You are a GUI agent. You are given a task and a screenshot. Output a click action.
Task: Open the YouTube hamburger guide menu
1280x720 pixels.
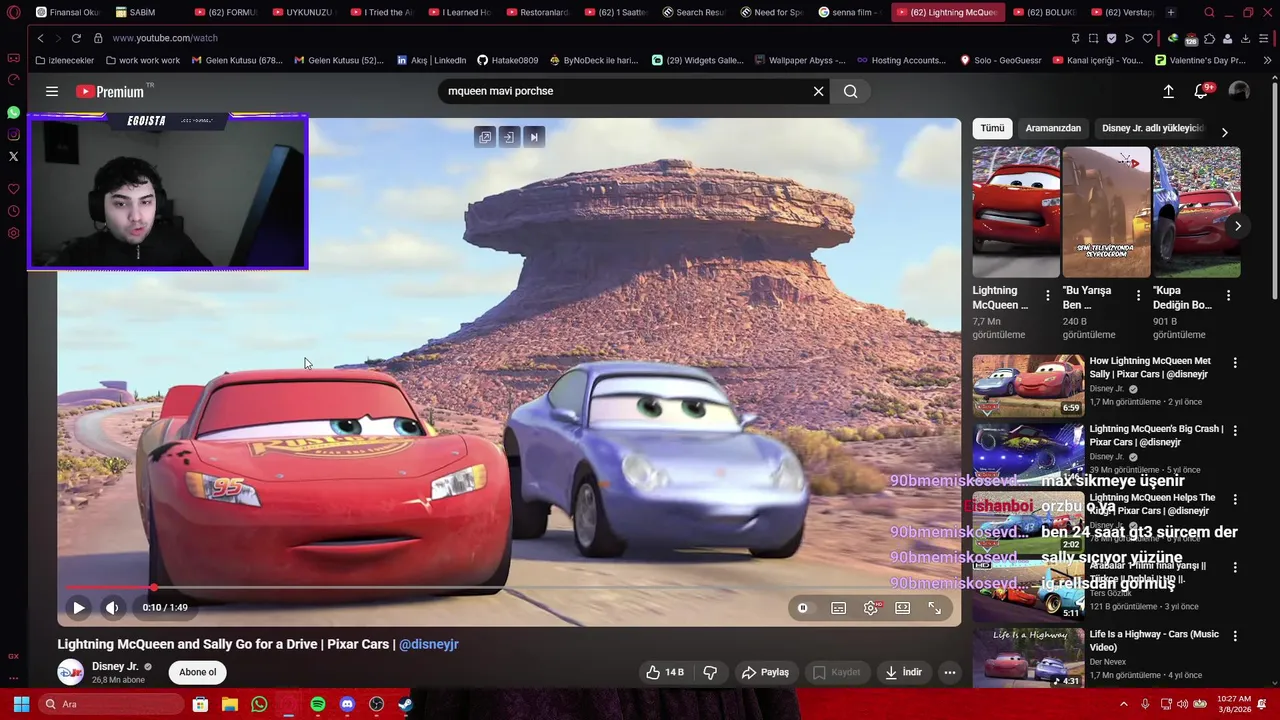[x=52, y=91]
